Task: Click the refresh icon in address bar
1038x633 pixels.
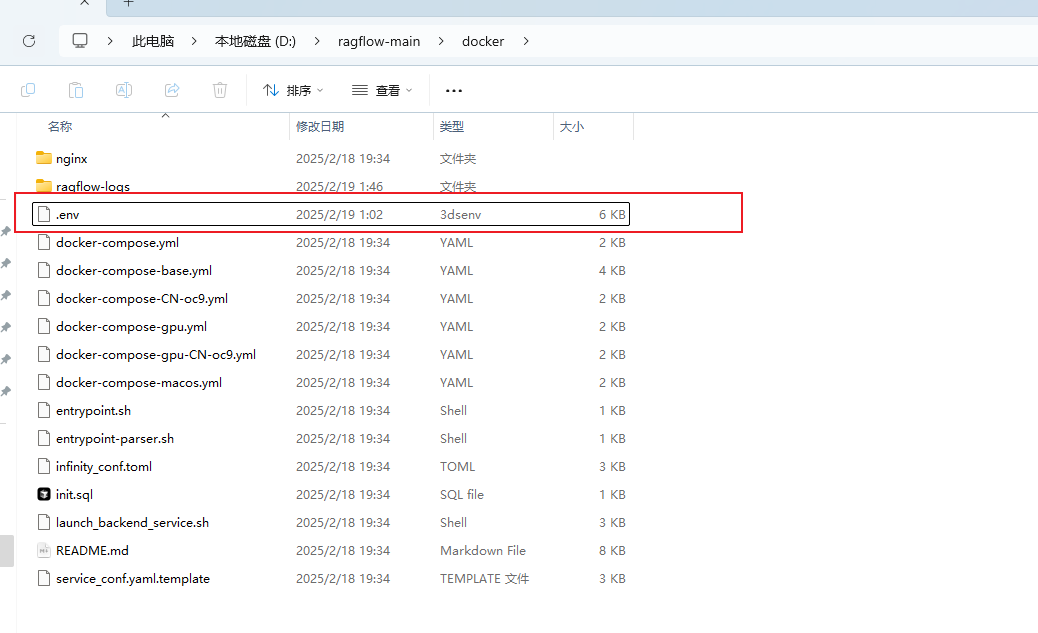Action: tap(29, 41)
